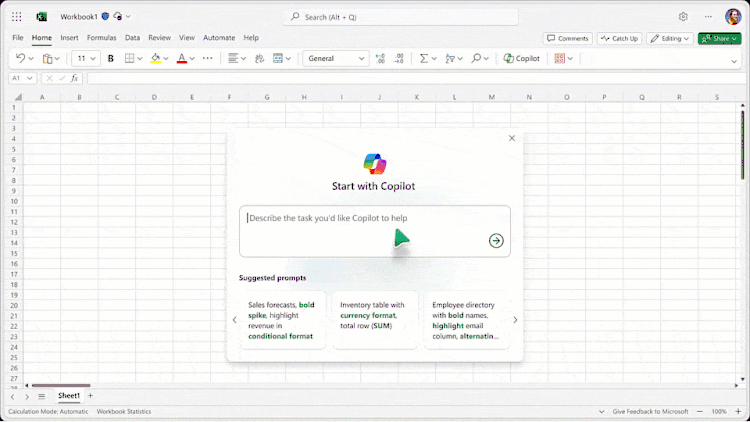Switch to the Automate tab

click(219, 37)
